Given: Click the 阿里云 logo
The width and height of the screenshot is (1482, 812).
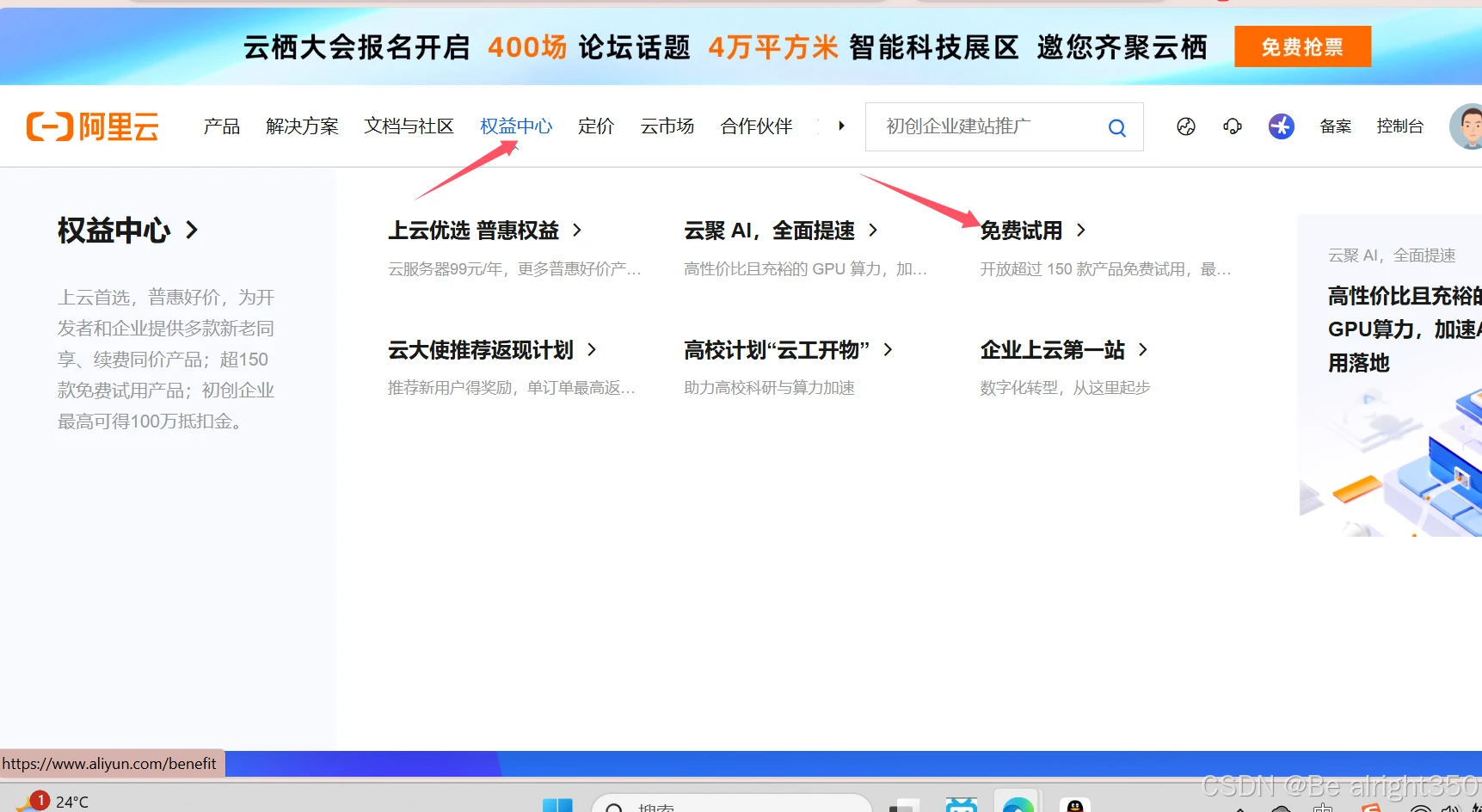Looking at the screenshot, I should 93,126.
